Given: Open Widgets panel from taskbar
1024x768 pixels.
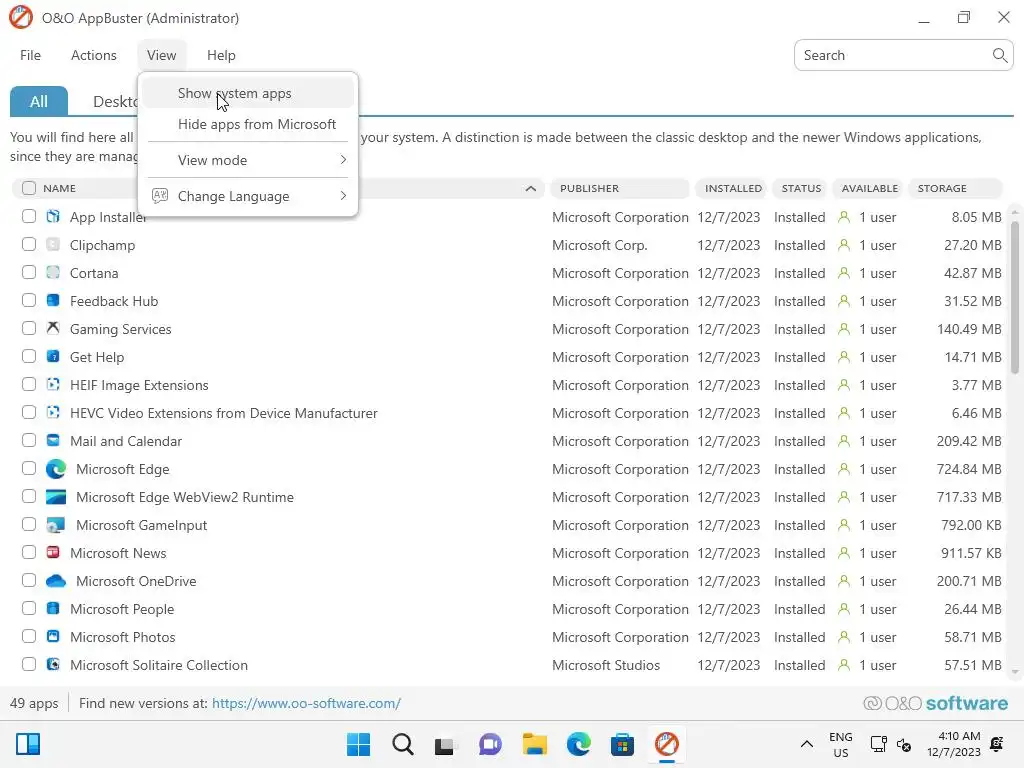Looking at the screenshot, I should tap(28, 744).
